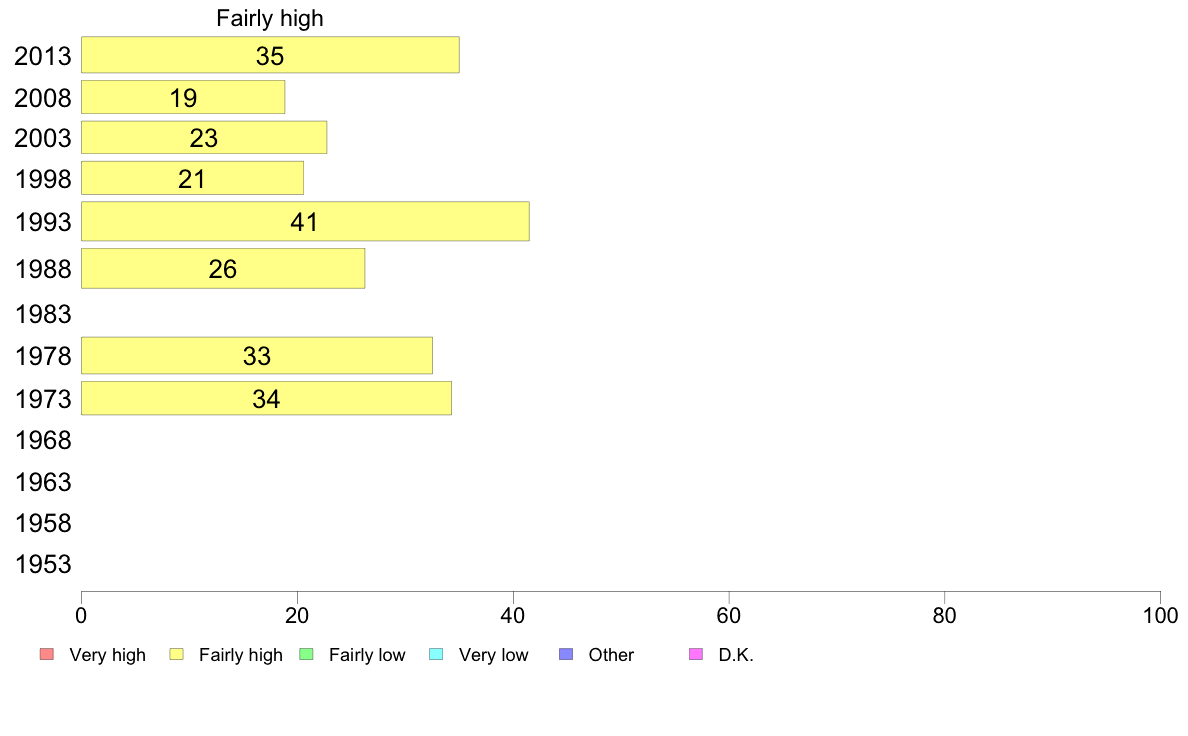
Task: Select the 1973 bar showing 34
Action: pyautogui.click(x=267, y=398)
